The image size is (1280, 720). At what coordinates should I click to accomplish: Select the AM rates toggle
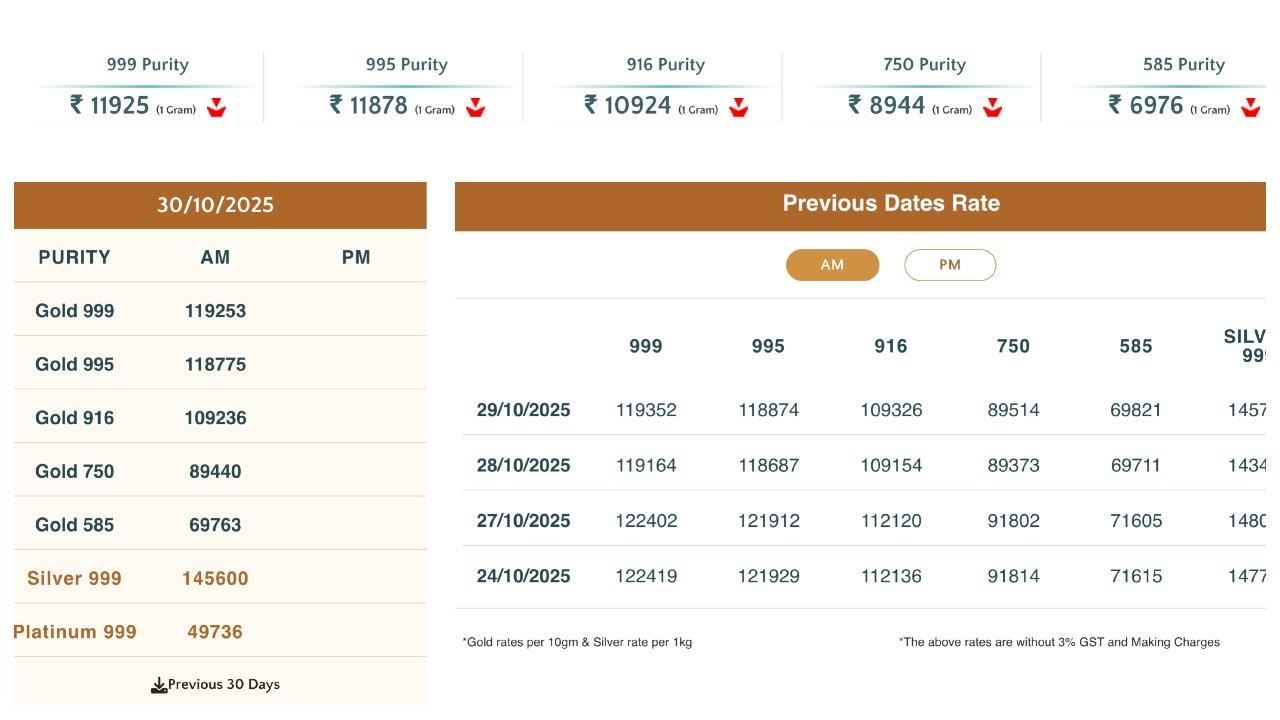click(832, 265)
